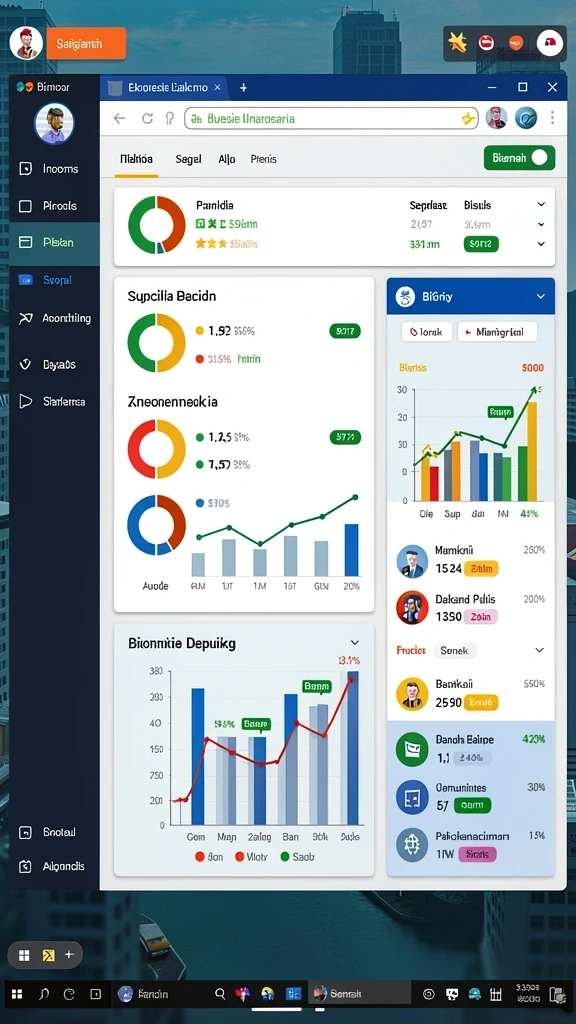Toggle the green Bisrnah switch
Viewport: 576px width, 1024px height.
click(520, 157)
